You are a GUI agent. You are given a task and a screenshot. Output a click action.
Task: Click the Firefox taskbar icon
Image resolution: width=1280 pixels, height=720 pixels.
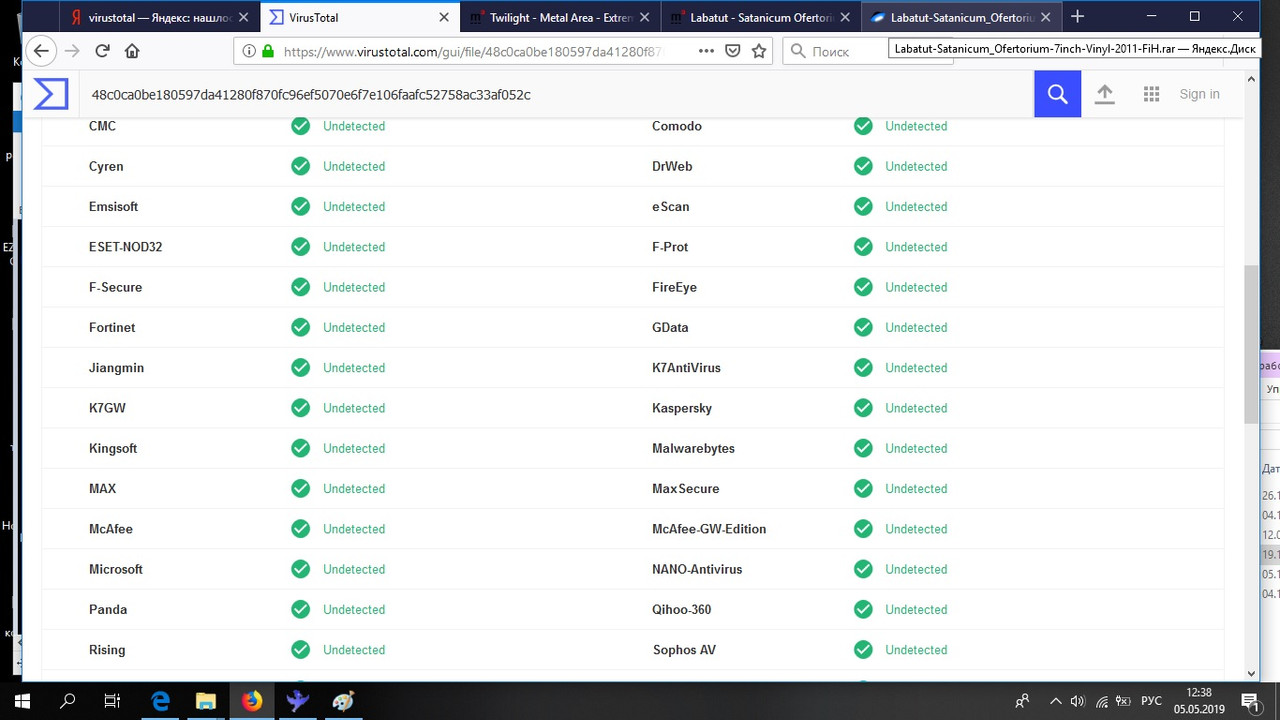tap(252, 701)
